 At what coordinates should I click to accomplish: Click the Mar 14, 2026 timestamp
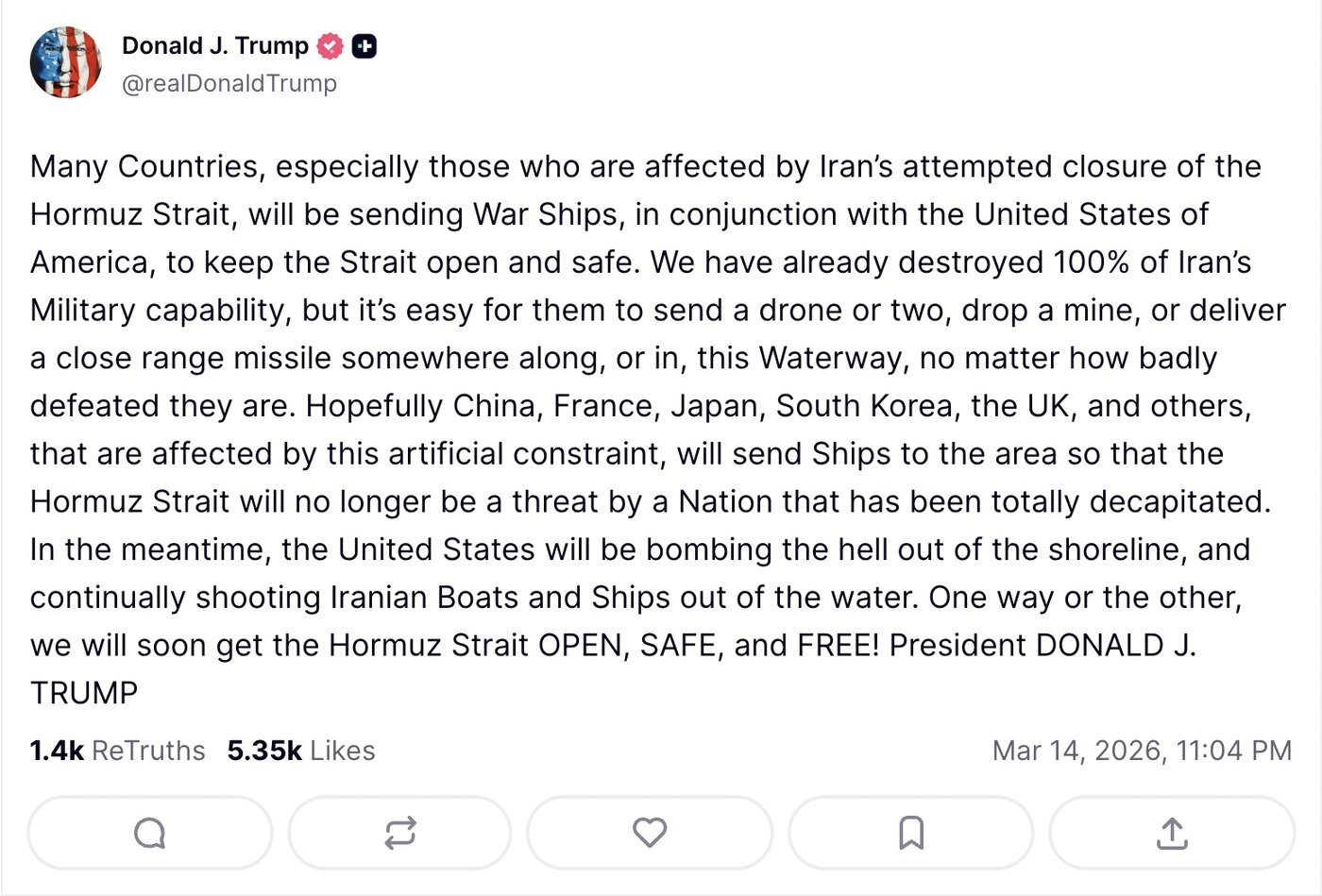(x=1142, y=751)
